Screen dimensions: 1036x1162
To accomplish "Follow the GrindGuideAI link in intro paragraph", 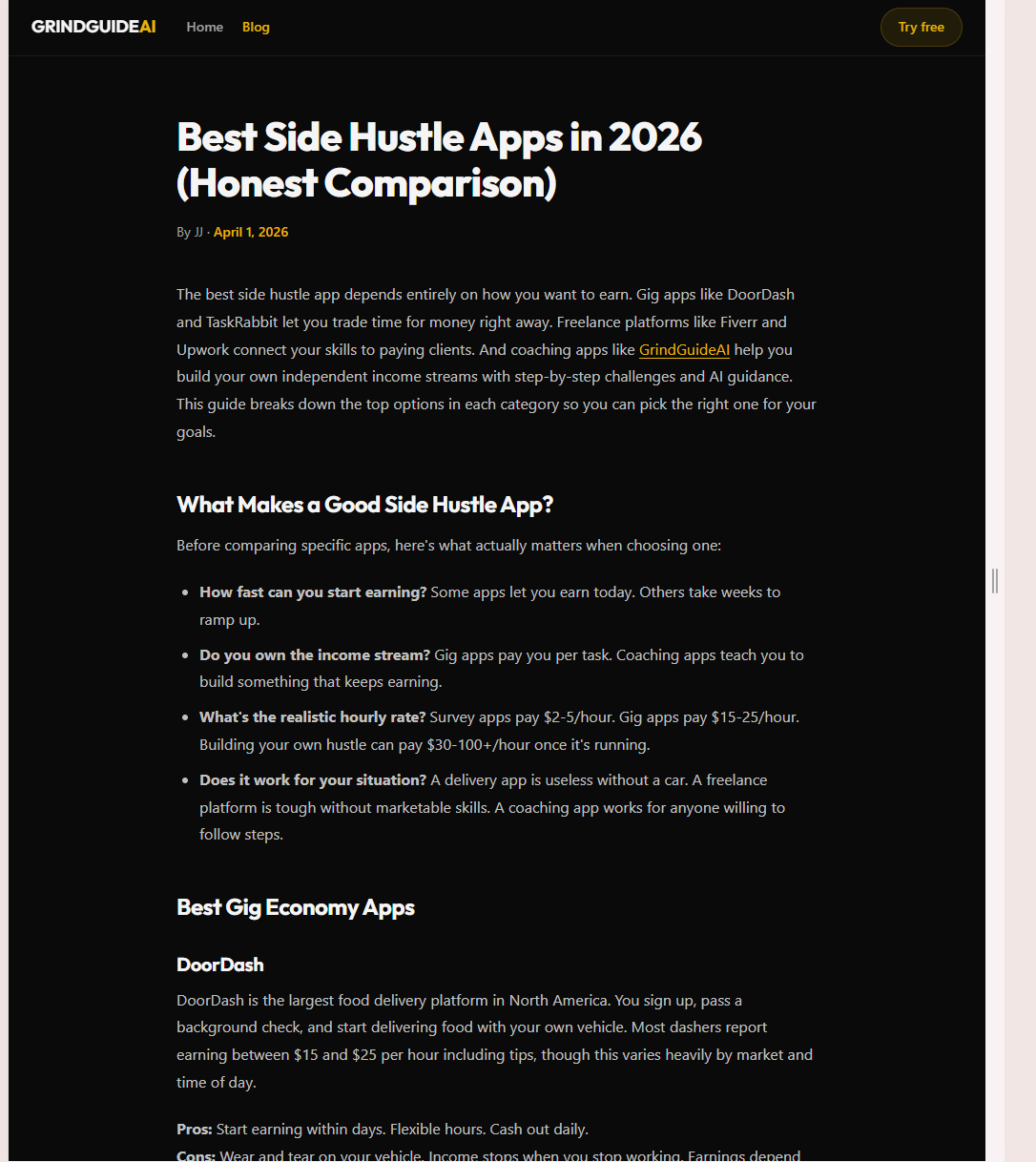I will pos(684,350).
